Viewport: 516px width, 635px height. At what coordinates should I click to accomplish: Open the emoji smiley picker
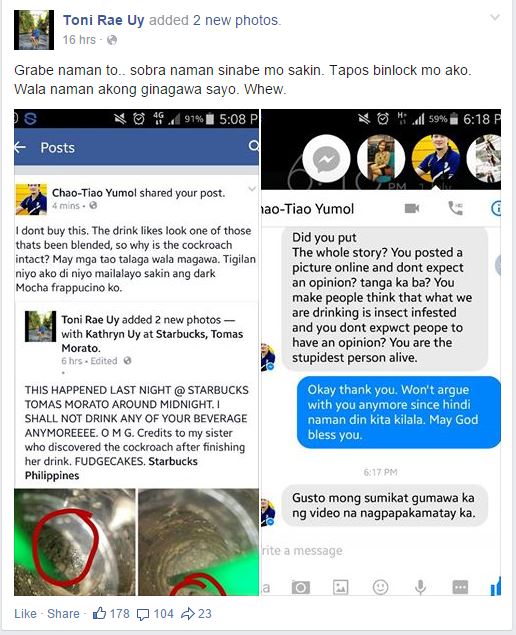pos(380,587)
